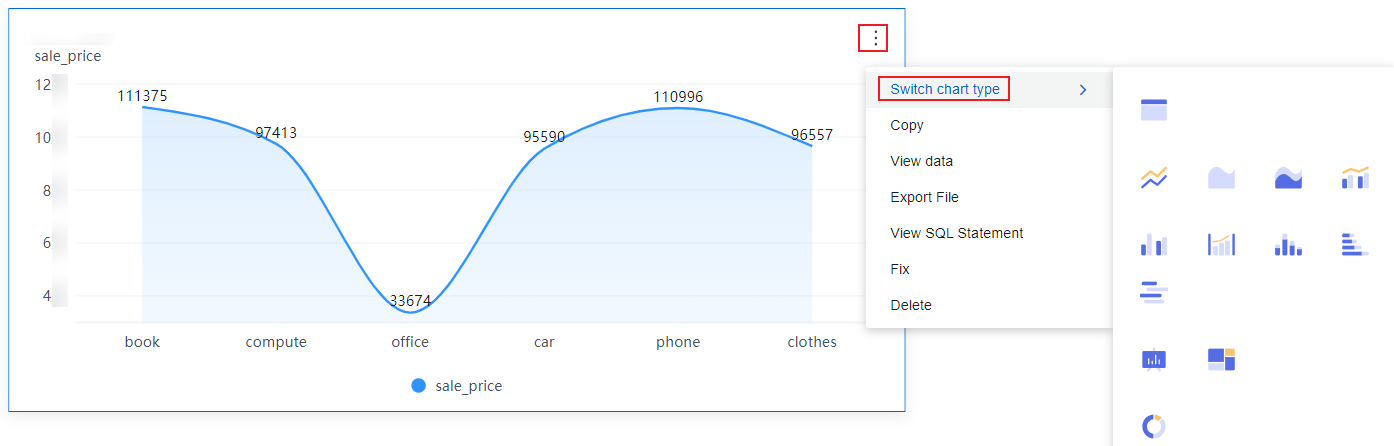Select the combined bar-line chart icon
This screenshot has height=446, width=1394.
(1355, 178)
